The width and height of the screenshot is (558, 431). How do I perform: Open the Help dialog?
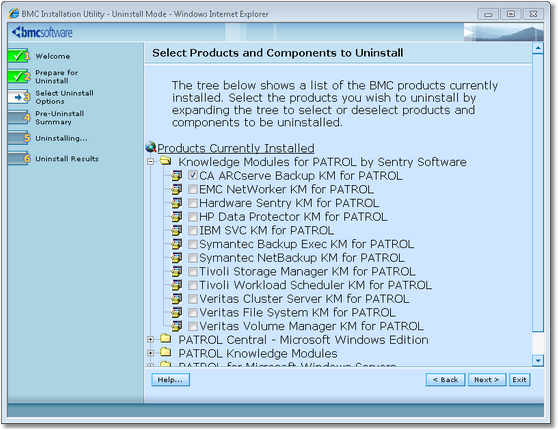[x=170, y=379]
